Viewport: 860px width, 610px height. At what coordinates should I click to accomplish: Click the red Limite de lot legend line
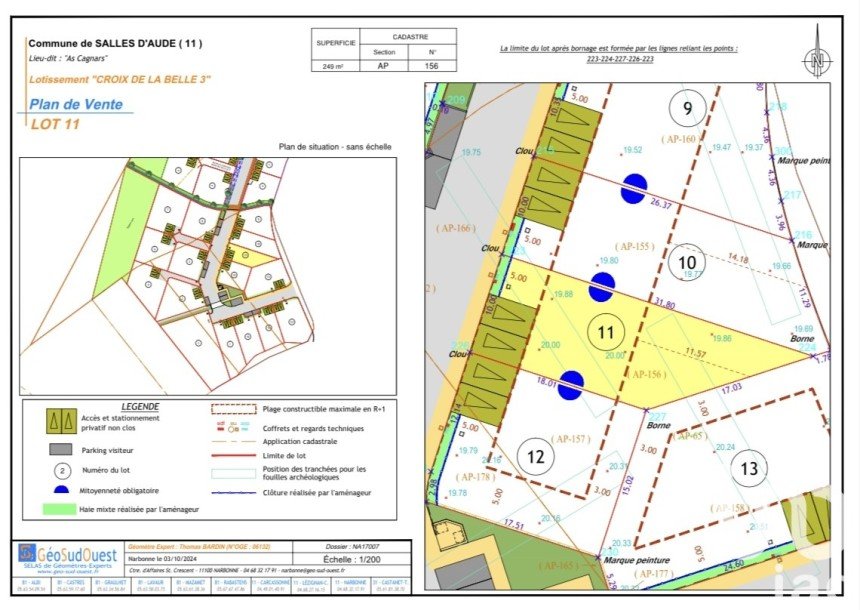(x=234, y=455)
